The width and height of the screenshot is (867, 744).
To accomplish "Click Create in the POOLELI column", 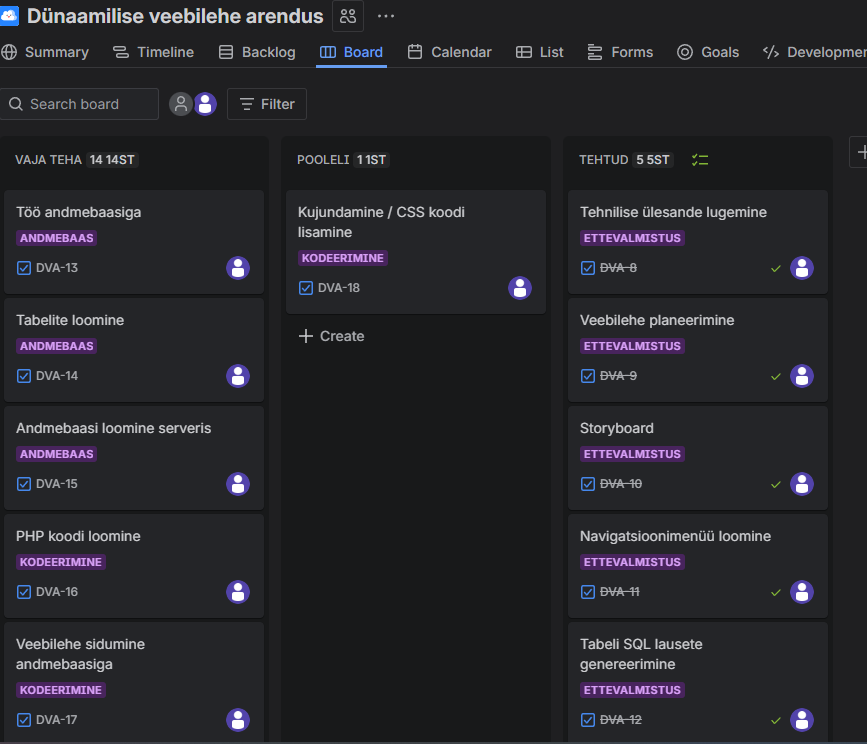I will click(332, 336).
